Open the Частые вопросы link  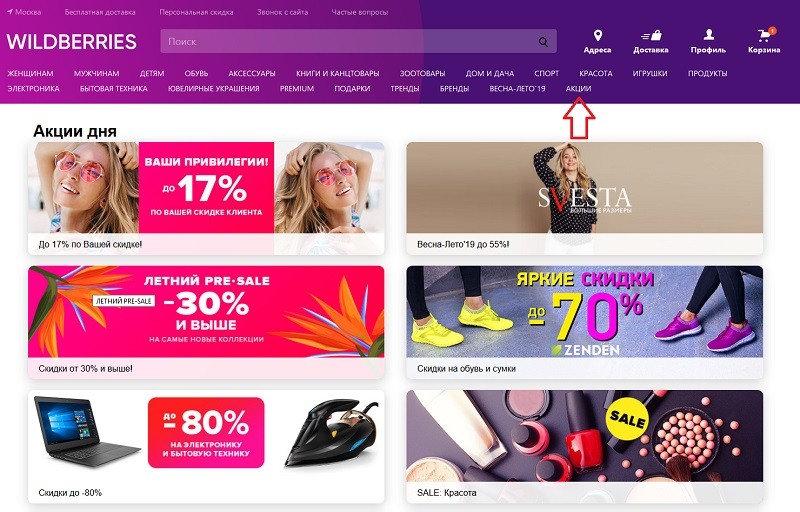click(360, 12)
